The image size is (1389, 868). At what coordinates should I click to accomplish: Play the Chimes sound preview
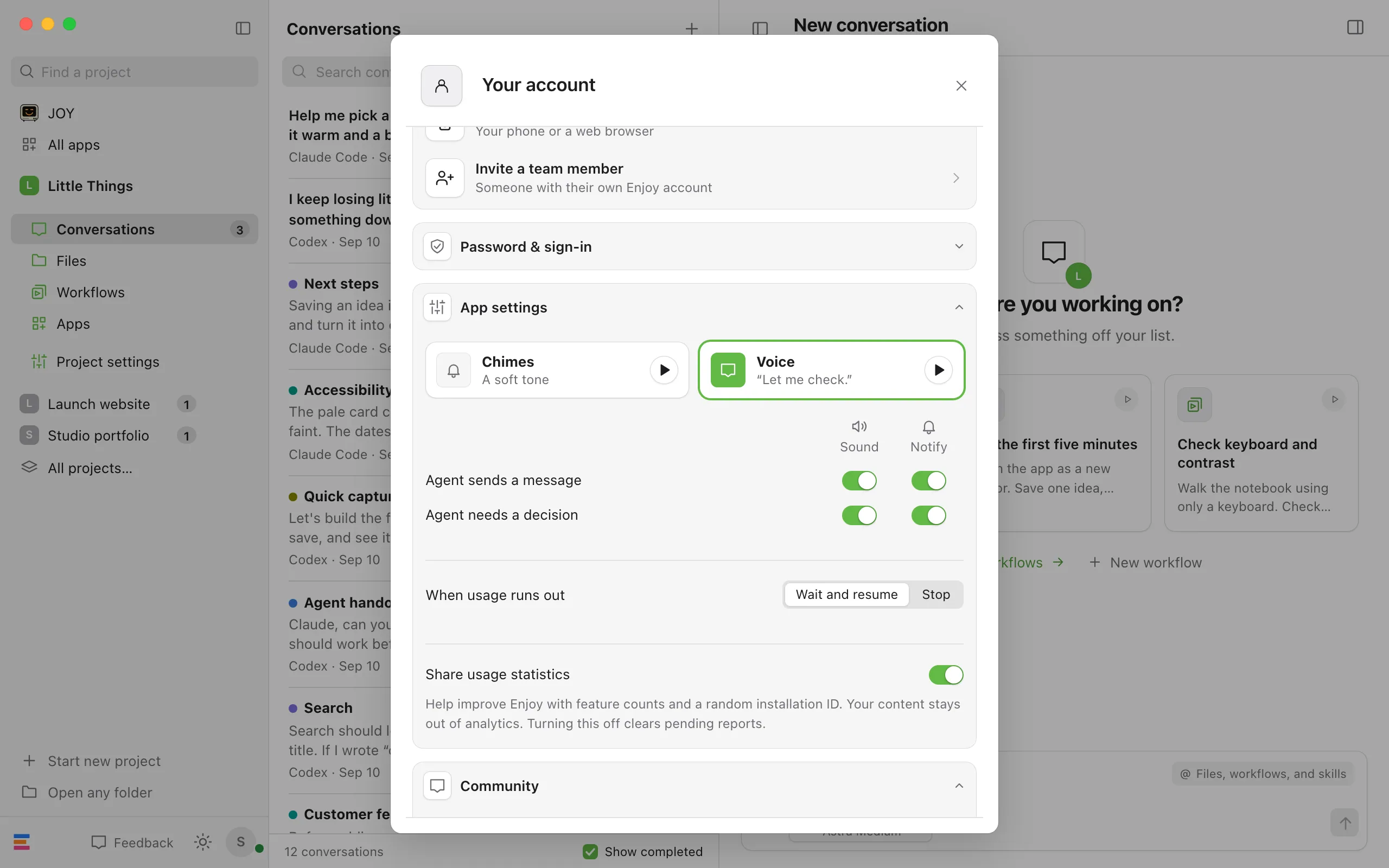pyautogui.click(x=664, y=371)
